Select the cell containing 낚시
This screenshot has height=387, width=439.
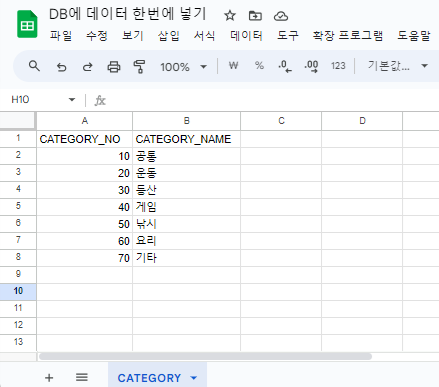187,224
